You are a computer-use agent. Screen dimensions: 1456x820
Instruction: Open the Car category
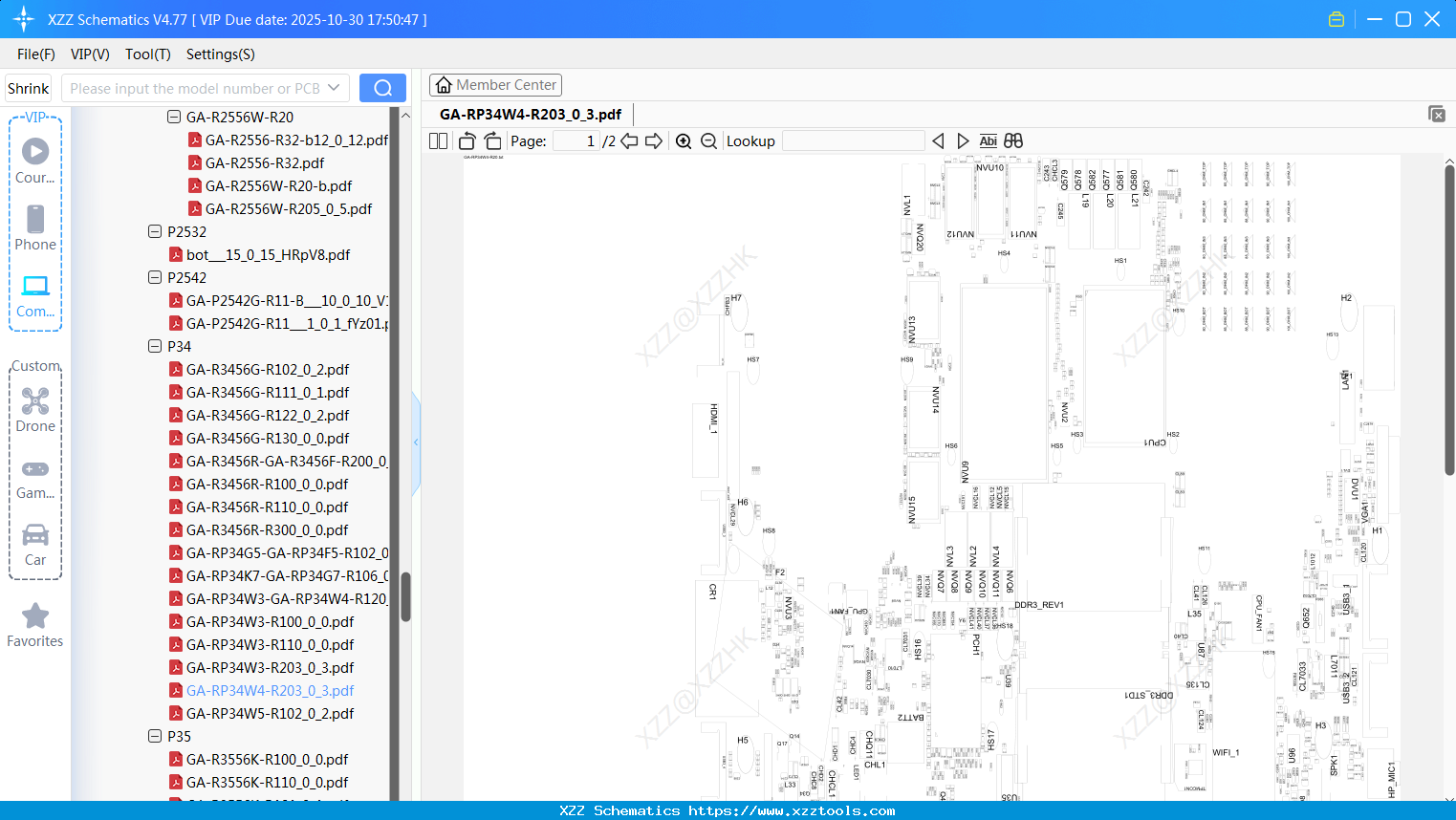35,545
